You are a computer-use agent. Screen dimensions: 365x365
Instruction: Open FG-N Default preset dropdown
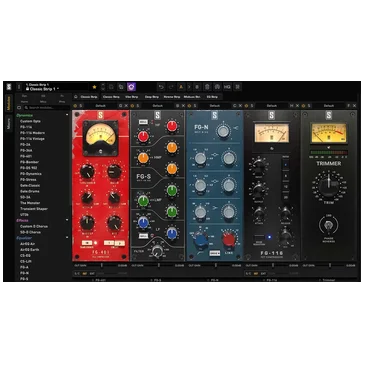pos(214,106)
